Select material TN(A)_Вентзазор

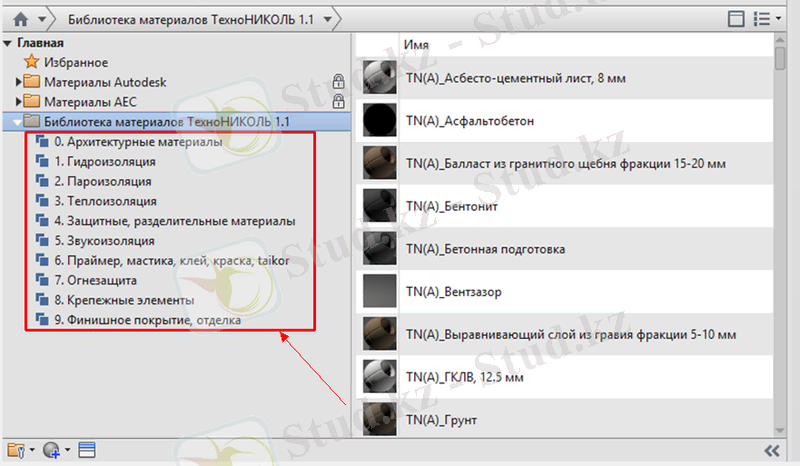click(x=454, y=291)
